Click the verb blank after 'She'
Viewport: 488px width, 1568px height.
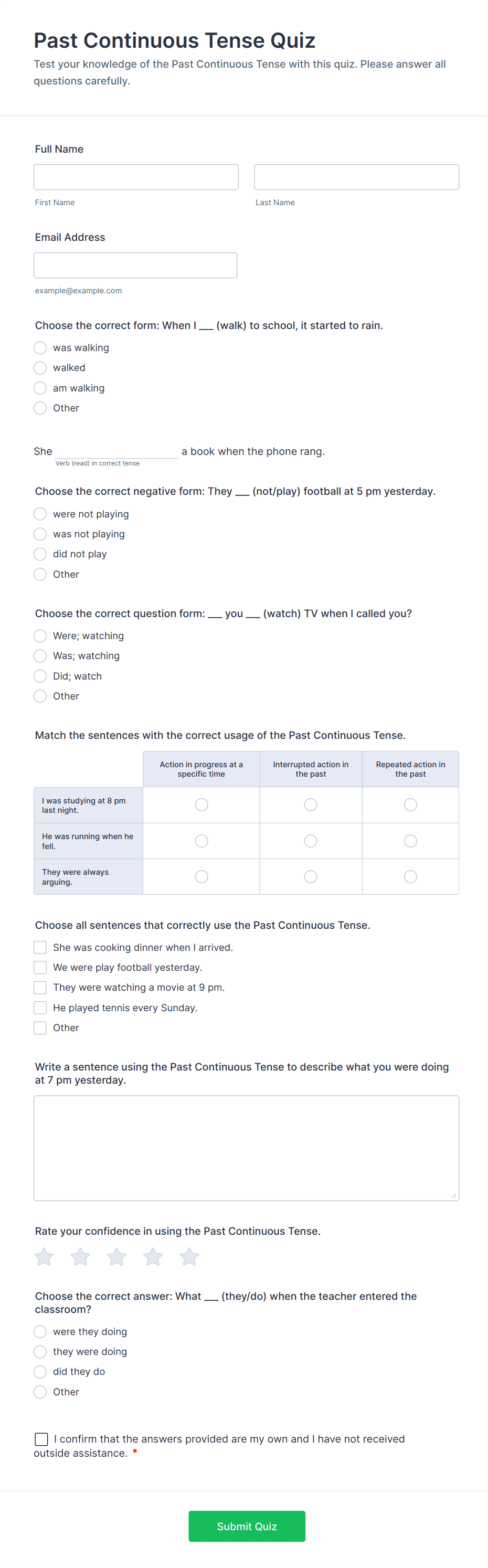pos(116,451)
